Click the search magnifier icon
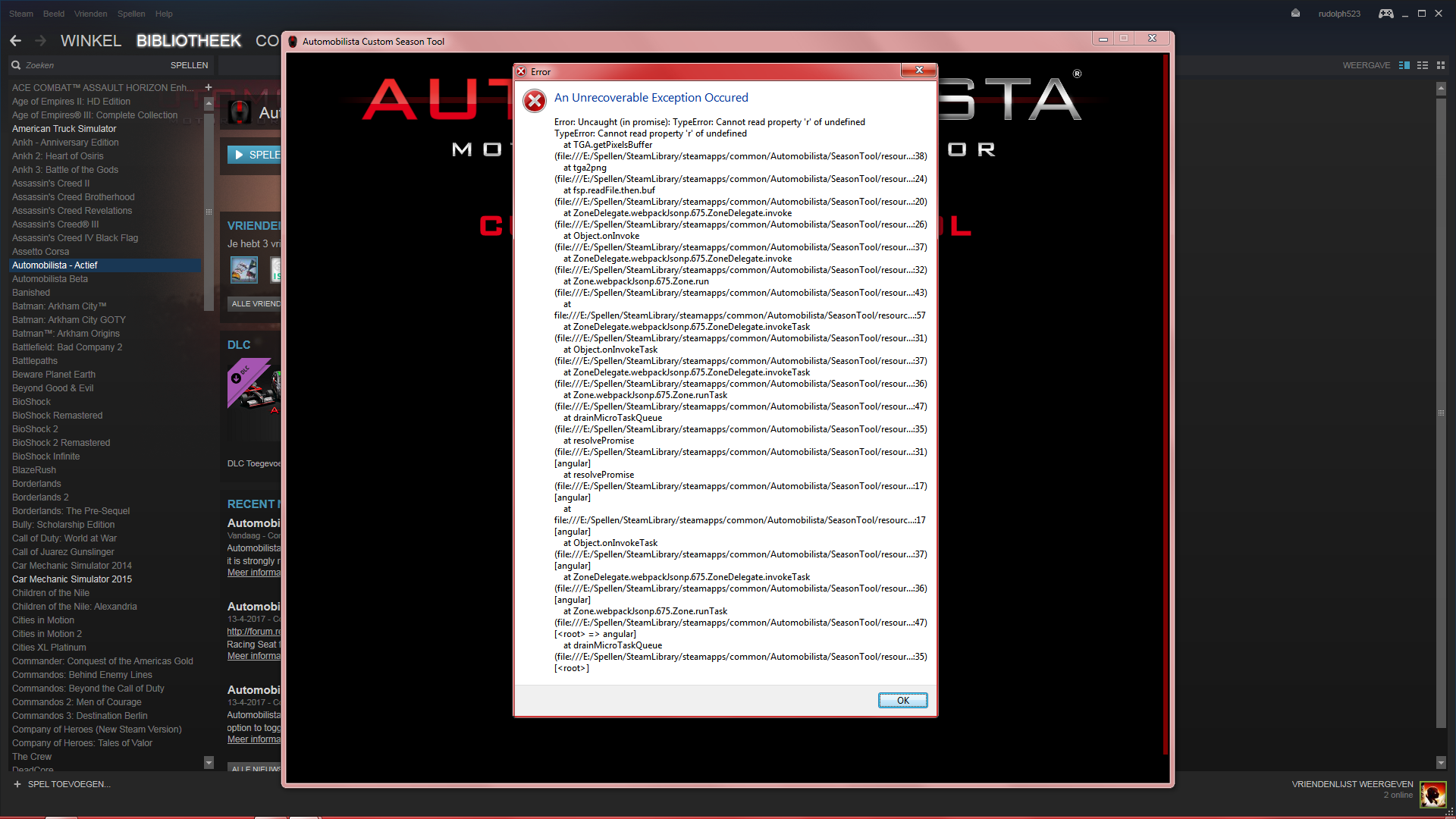The width and height of the screenshot is (1456, 819). (15, 65)
